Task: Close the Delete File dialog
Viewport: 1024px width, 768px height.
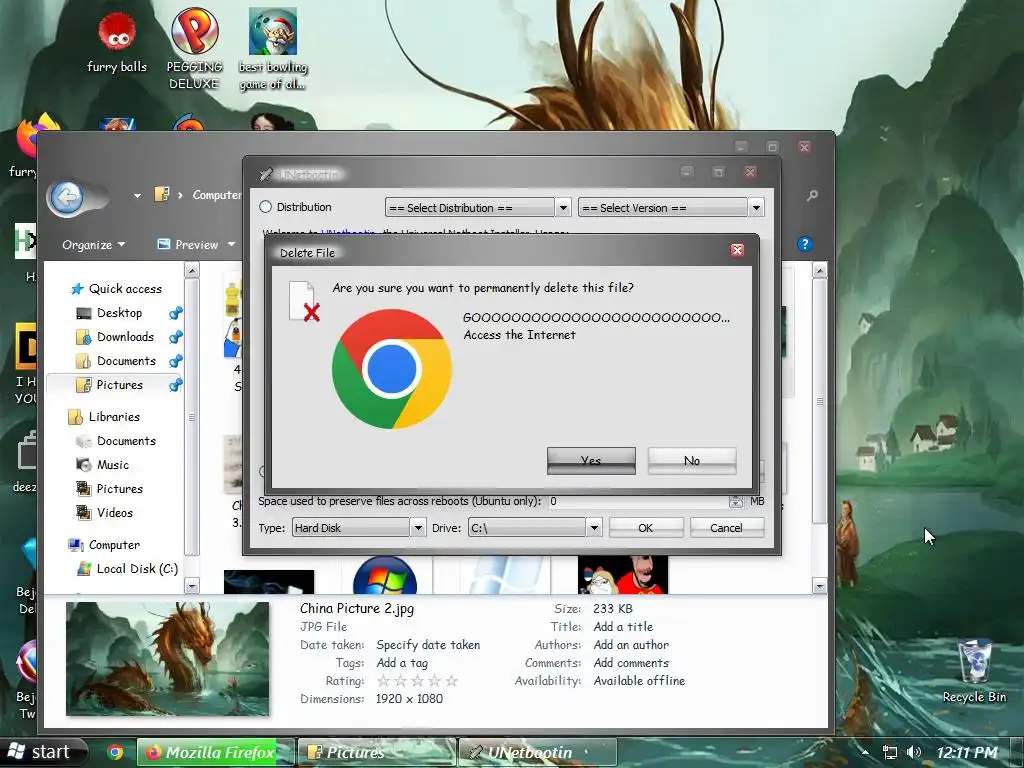Action: [737, 250]
